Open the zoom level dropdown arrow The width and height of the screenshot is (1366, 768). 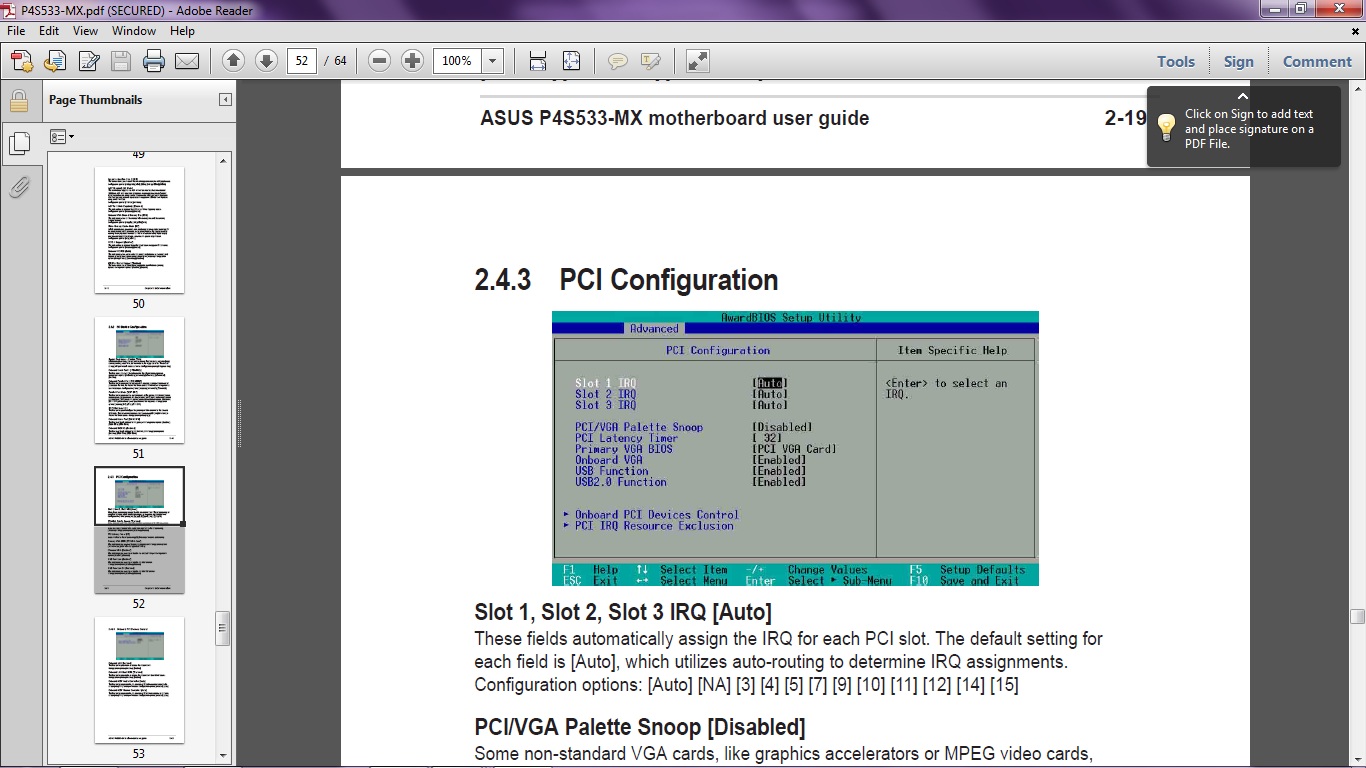point(493,61)
